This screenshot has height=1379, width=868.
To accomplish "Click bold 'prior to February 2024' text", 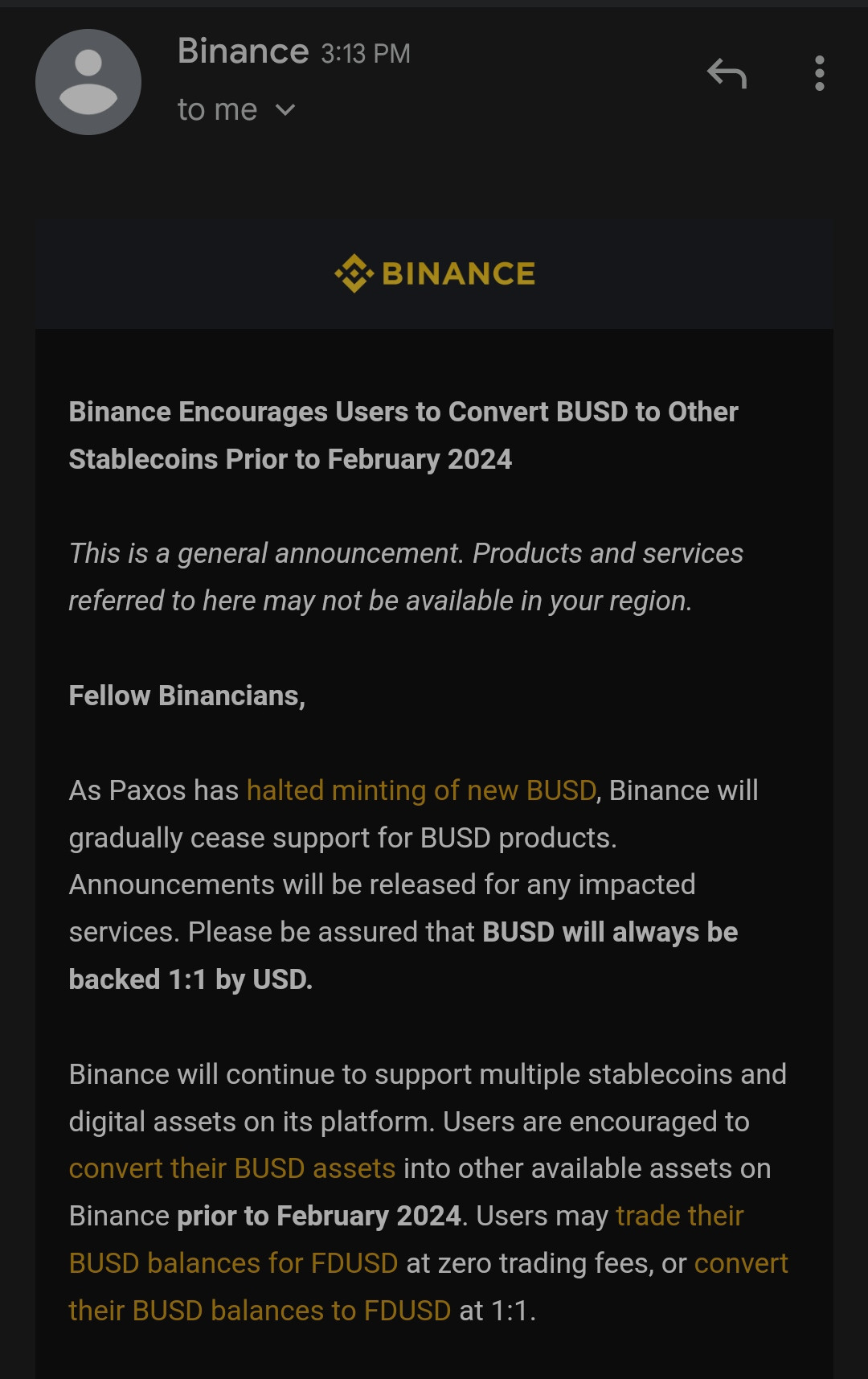I will coord(319,1216).
